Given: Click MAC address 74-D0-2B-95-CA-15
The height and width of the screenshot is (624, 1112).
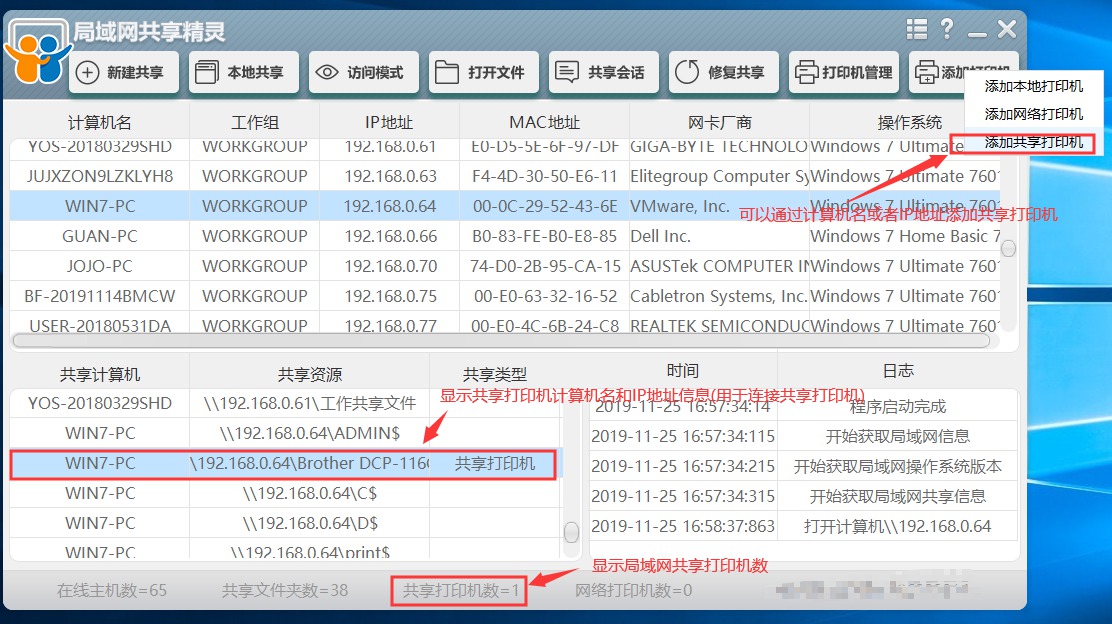Looking at the screenshot, I should pos(545,266).
